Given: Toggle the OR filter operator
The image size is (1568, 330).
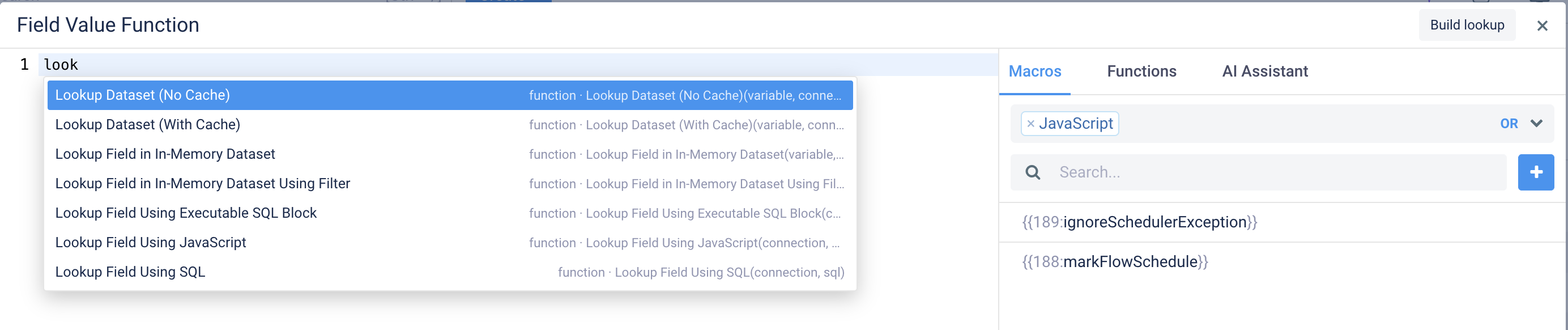Looking at the screenshot, I should [x=1509, y=124].
